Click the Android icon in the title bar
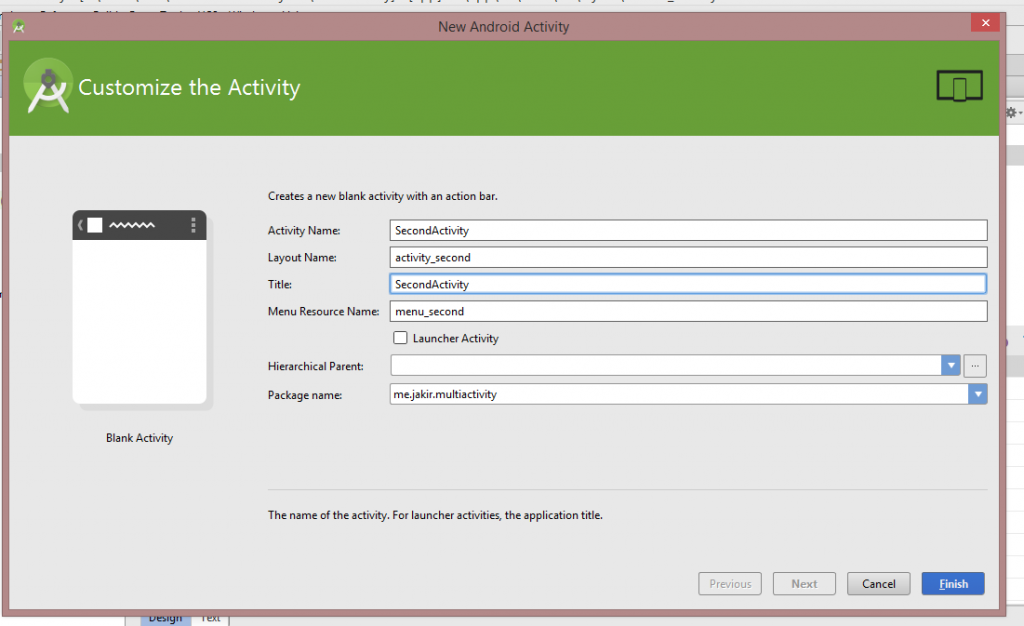1024x626 pixels. (18, 27)
